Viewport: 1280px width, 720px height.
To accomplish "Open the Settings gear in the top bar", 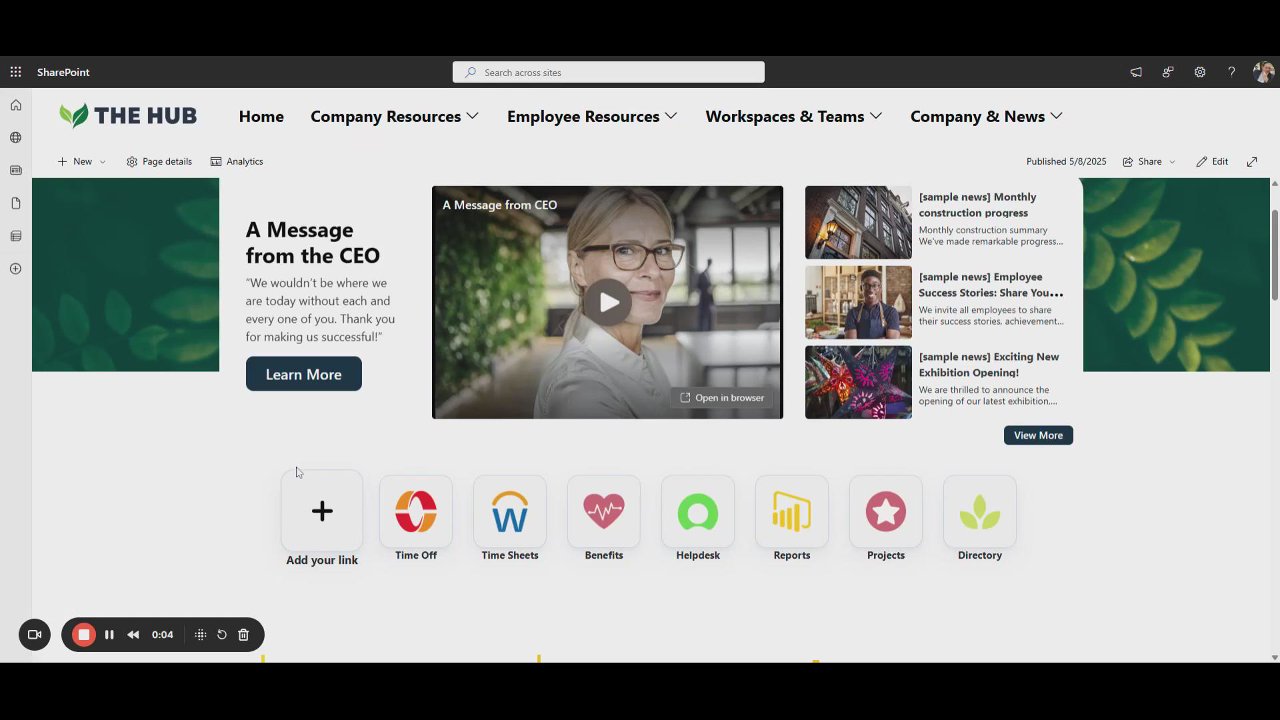I will point(1200,72).
